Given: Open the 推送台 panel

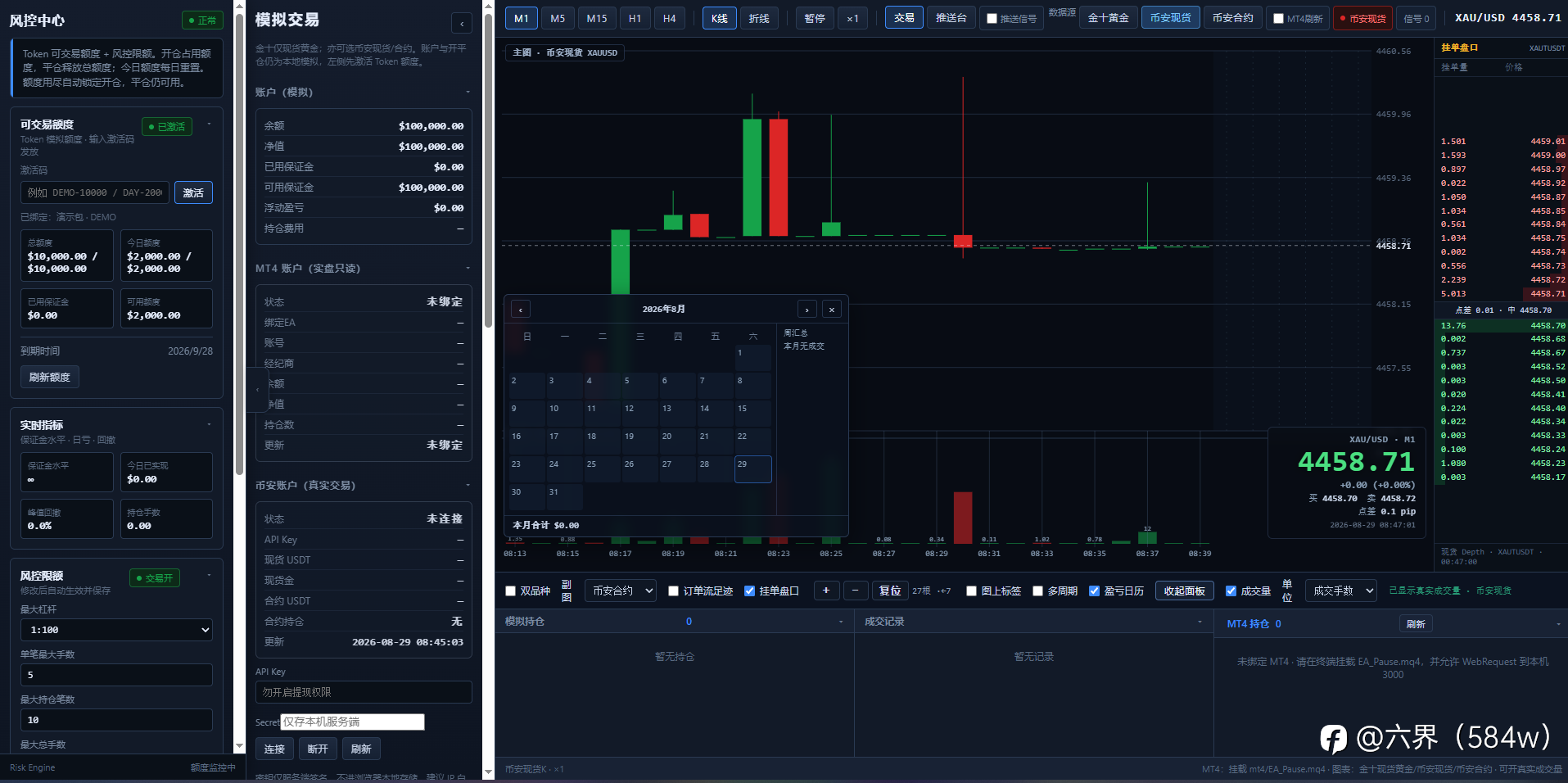Looking at the screenshot, I should [951, 18].
